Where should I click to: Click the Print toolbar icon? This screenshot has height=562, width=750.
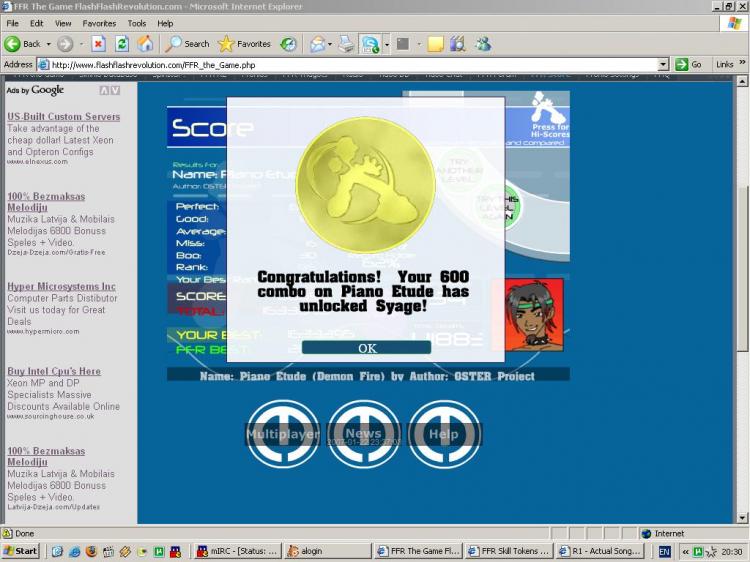[x=346, y=44]
